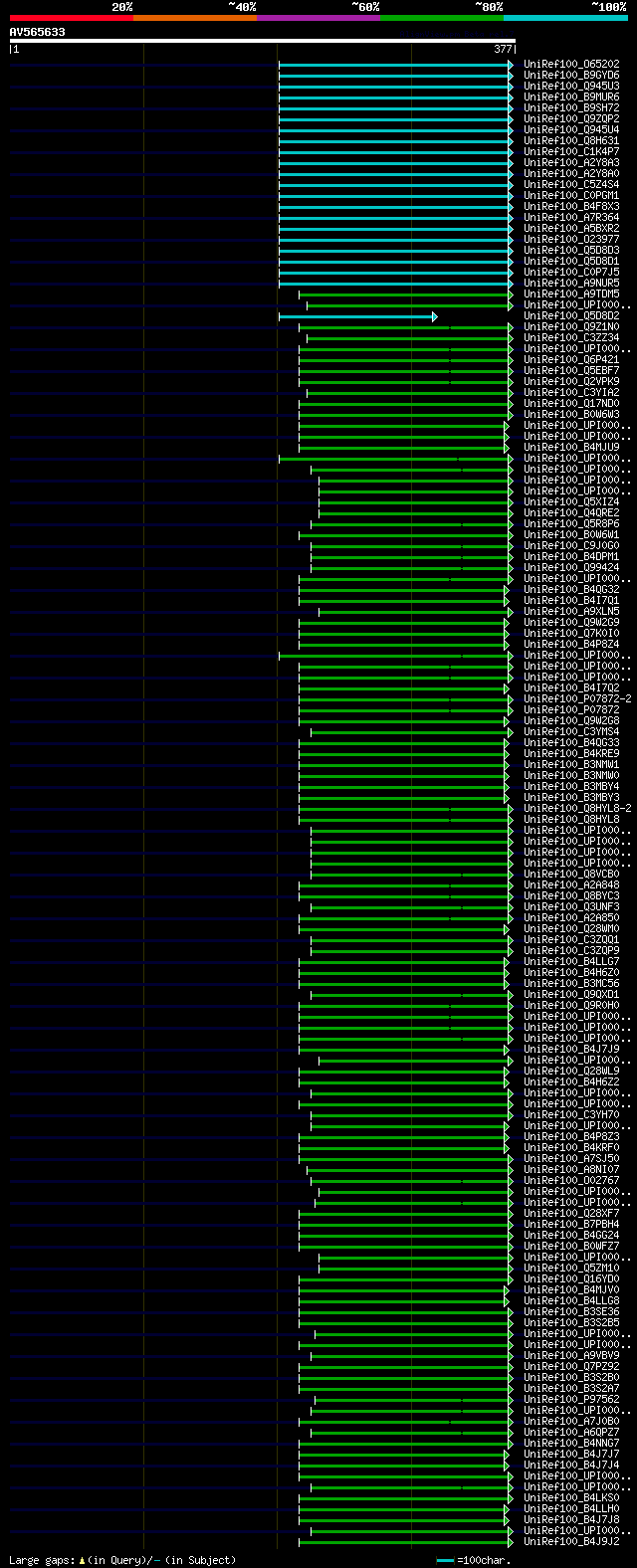
Task: Select the UniRef100_C1K4P7 label
Action: [x=571, y=152]
